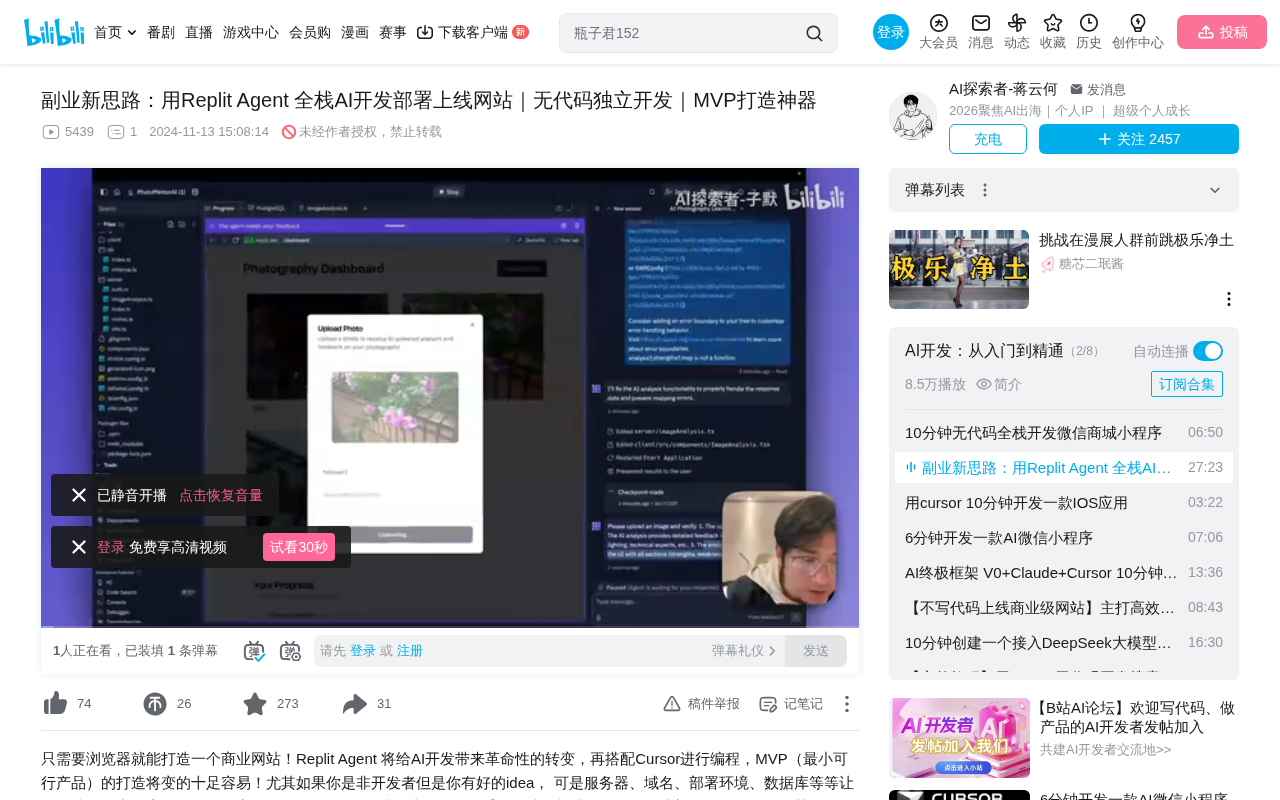Image resolution: width=1280 pixels, height=800 pixels.
Task: Open the 游戏中心 nav item
Action: pyautogui.click(x=251, y=32)
